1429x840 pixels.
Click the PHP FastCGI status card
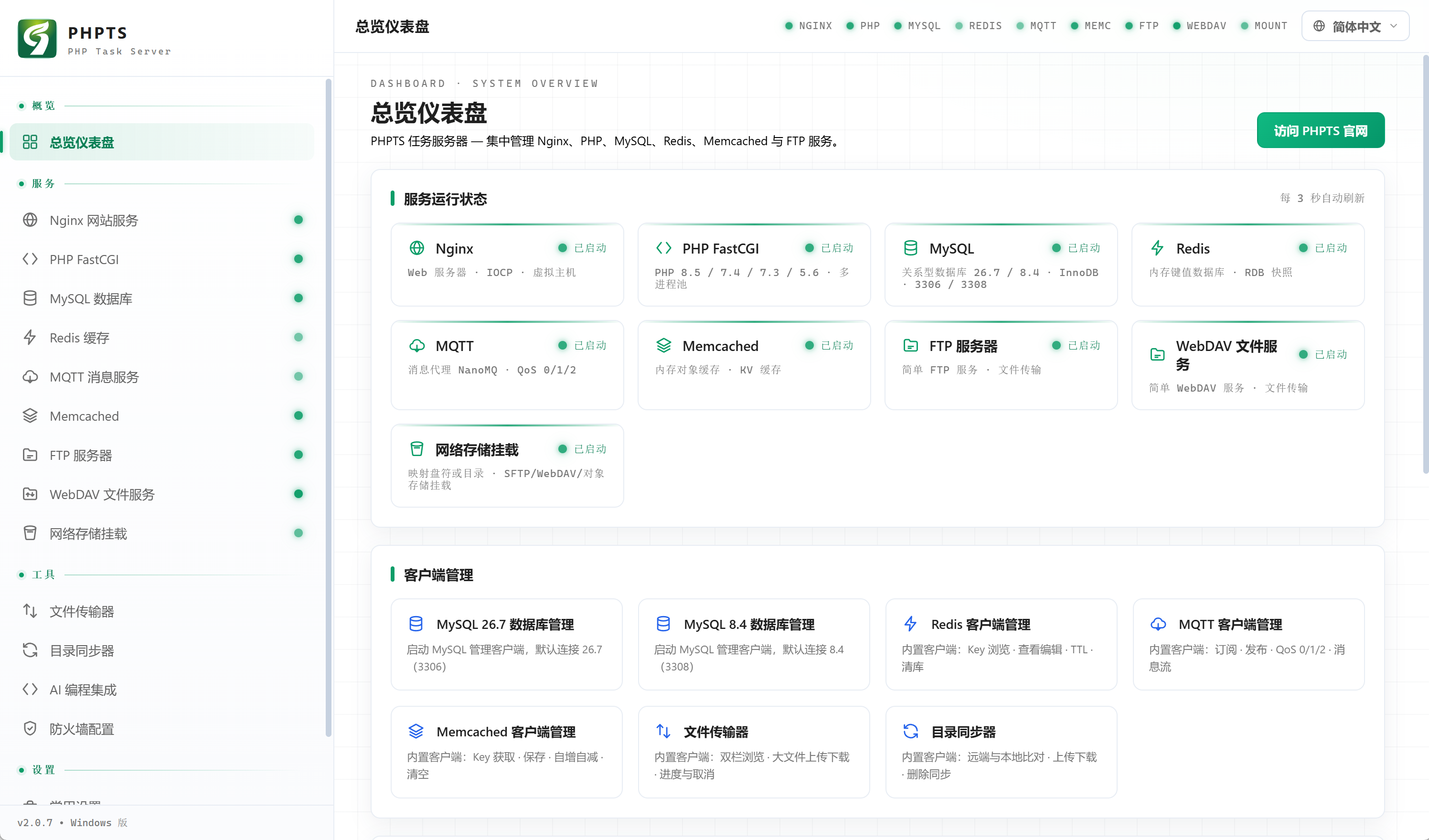[x=754, y=265]
